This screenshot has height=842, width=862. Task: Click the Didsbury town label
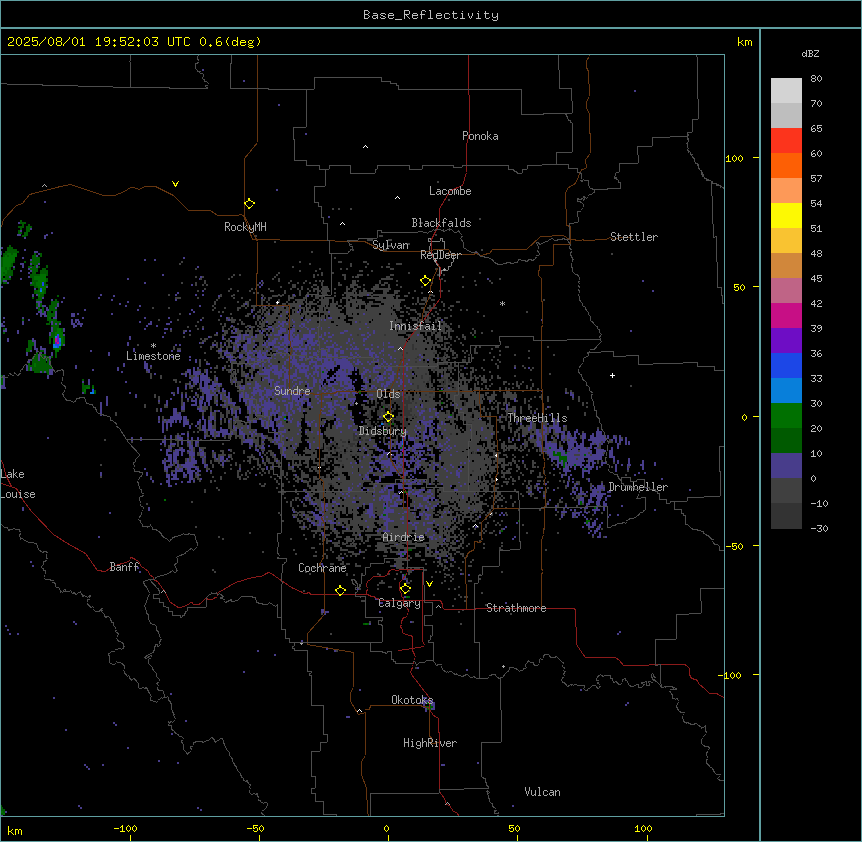click(x=383, y=431)
